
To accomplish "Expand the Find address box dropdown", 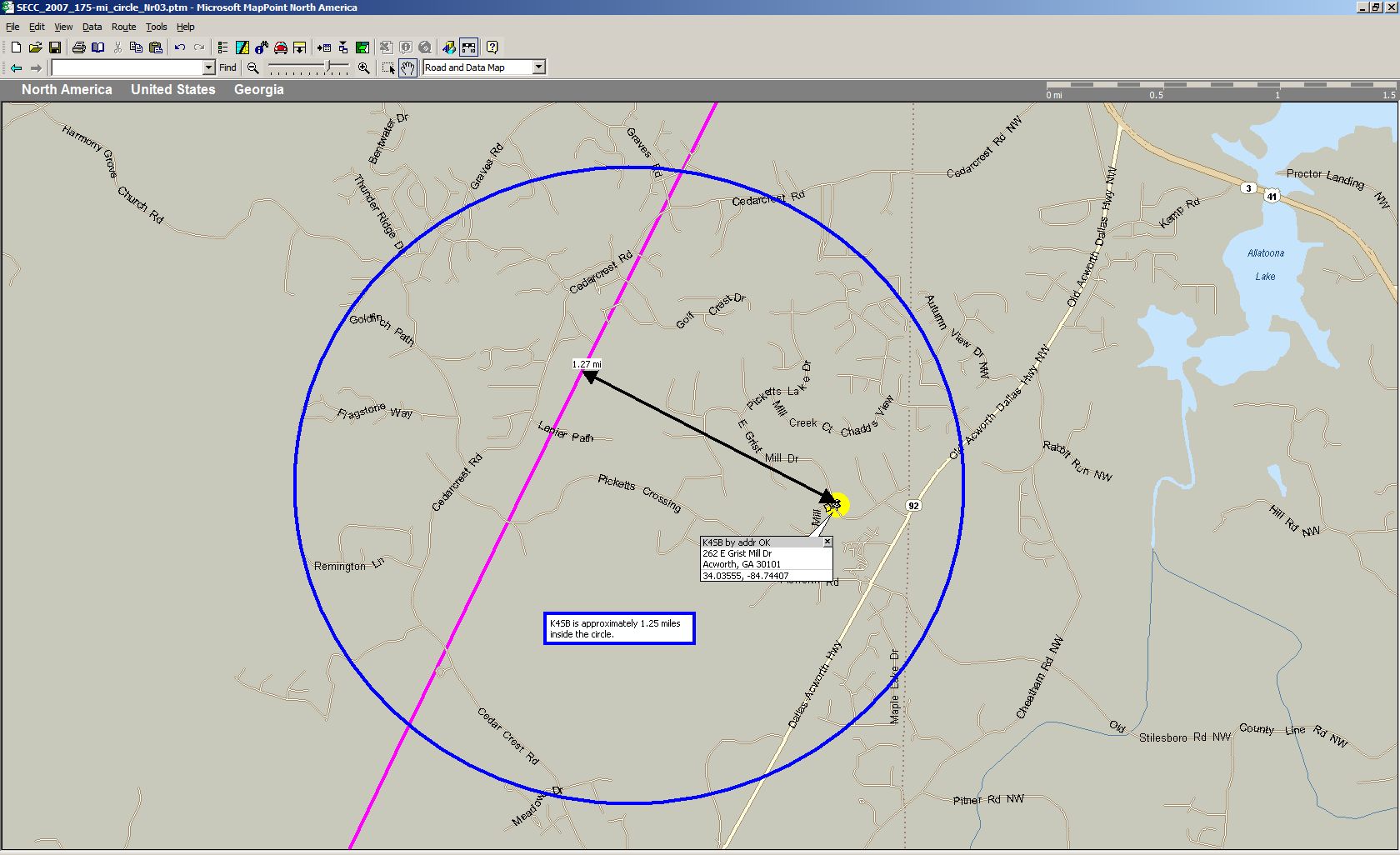I will pyautogui.click(x=208, y=67).
